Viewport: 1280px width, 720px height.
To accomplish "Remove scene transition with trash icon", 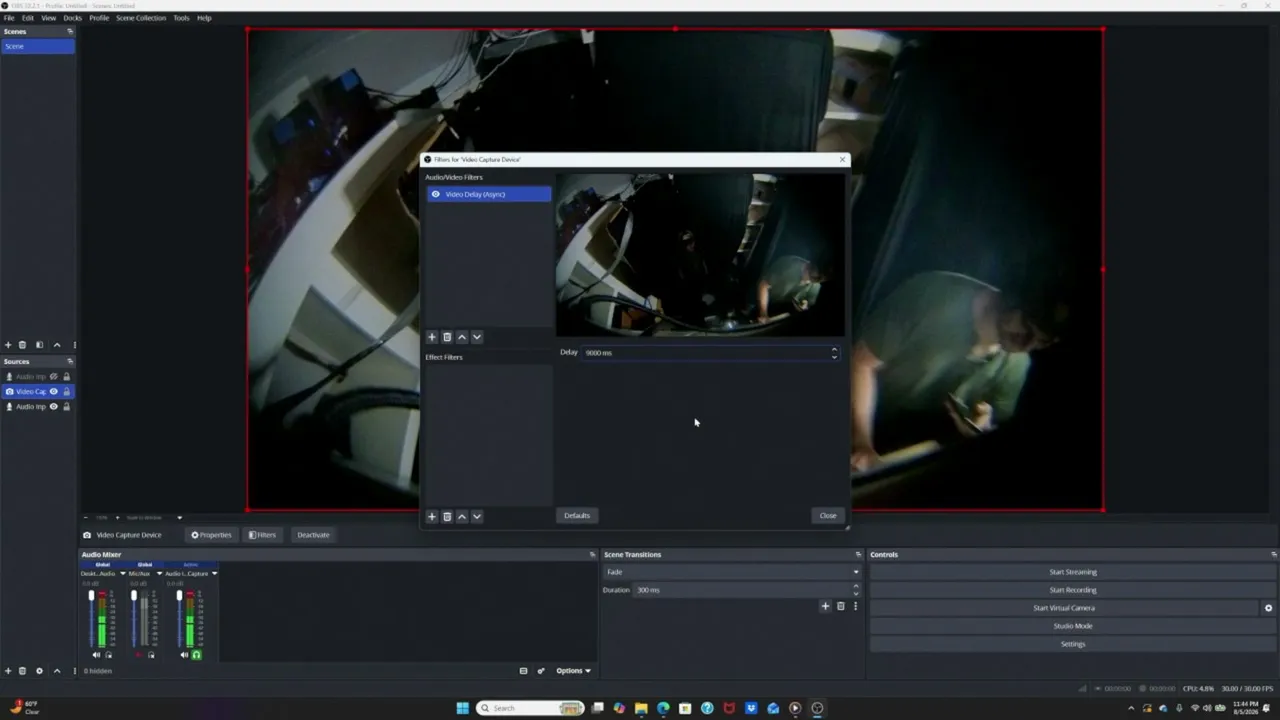I will [x=840, y=606].
